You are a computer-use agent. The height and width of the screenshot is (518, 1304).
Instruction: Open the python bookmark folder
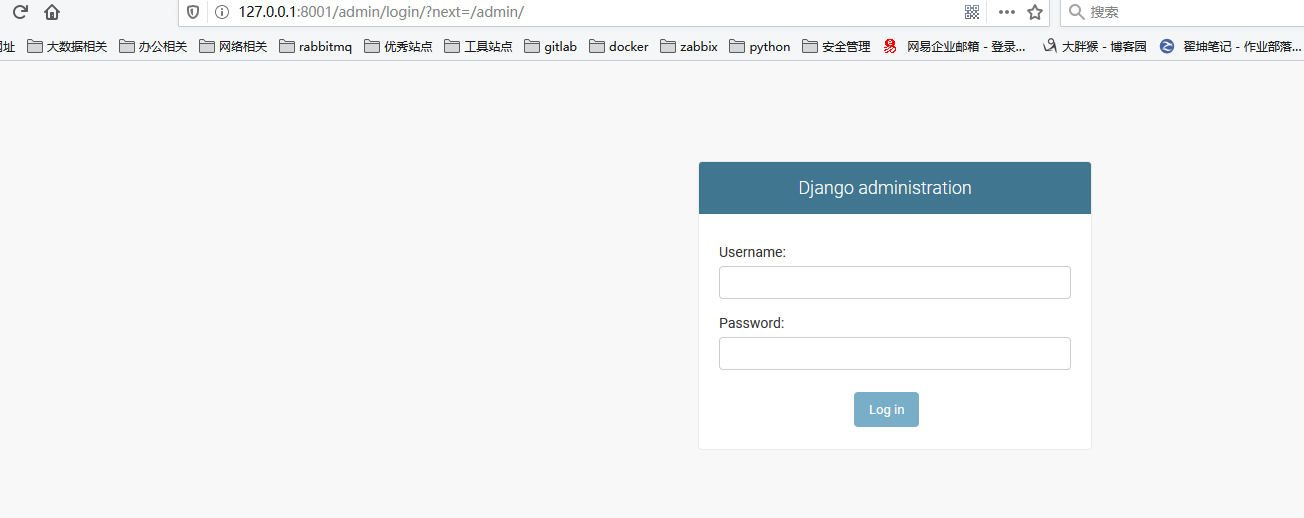(x=760, y=46)
